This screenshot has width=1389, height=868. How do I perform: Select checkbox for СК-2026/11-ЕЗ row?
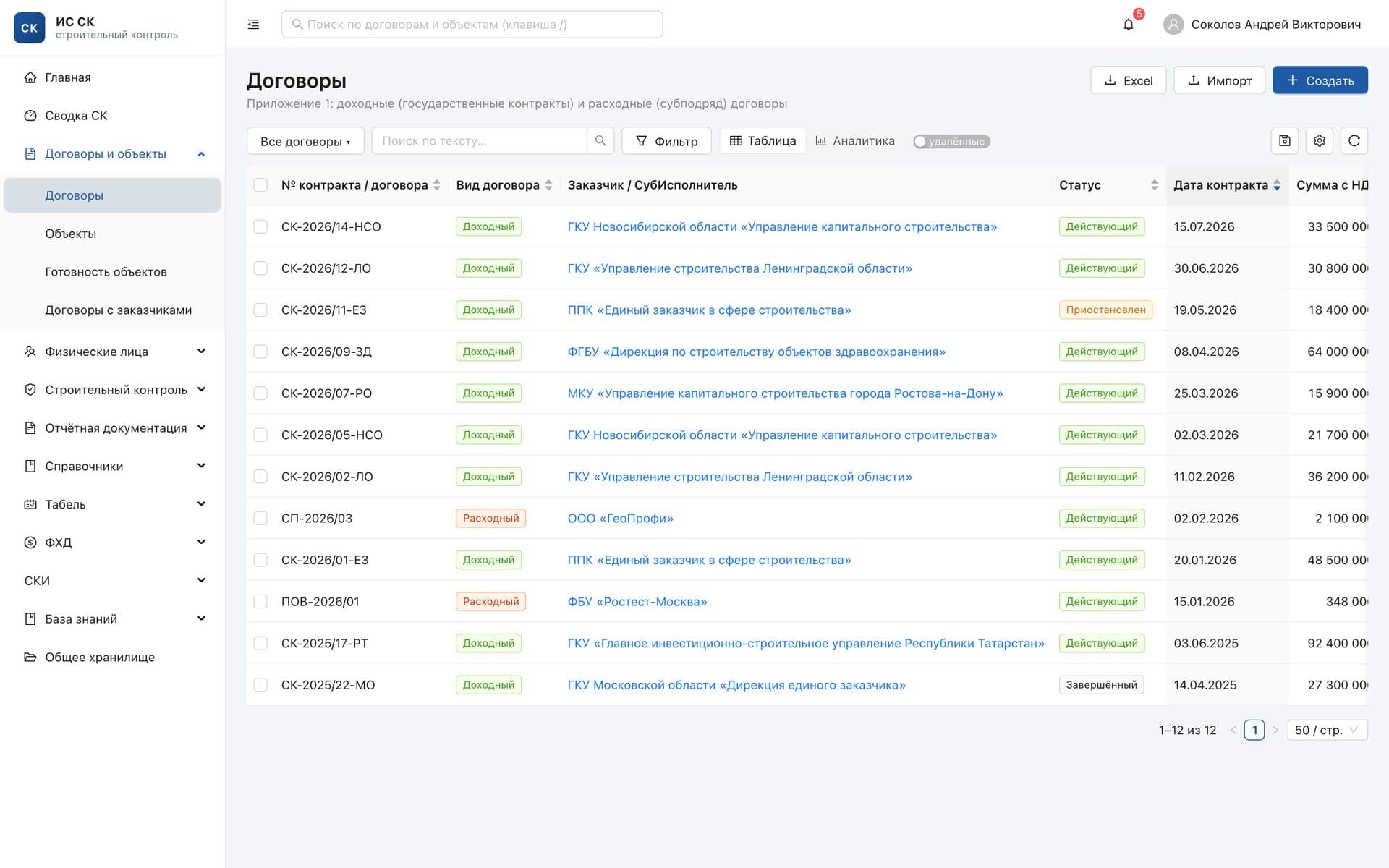(x=260, y=310)
